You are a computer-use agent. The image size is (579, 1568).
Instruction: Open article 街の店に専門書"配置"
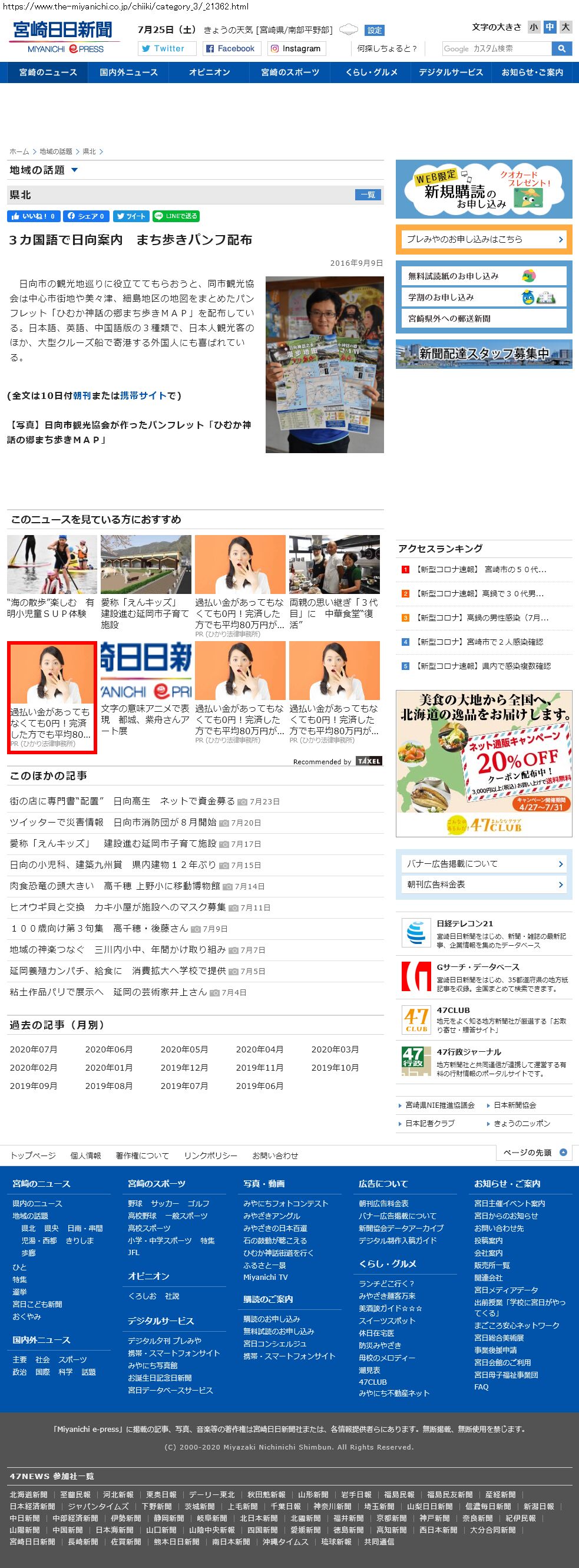coord(123,801)
